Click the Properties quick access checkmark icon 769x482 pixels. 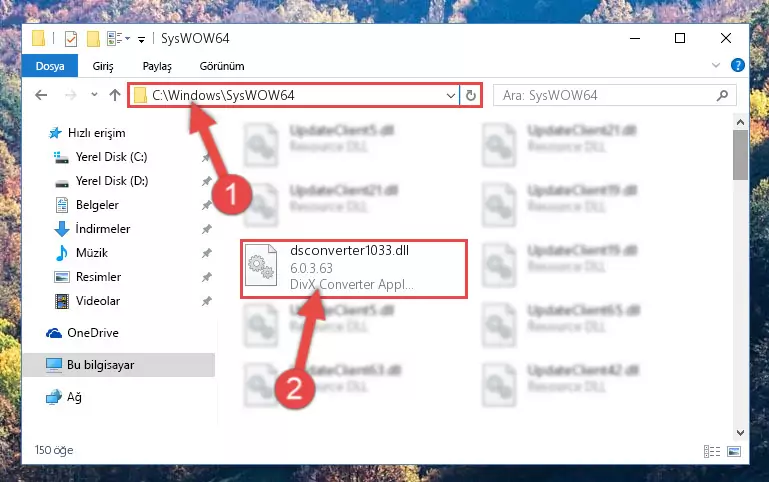pyautogui.click(x=71, y=38)
